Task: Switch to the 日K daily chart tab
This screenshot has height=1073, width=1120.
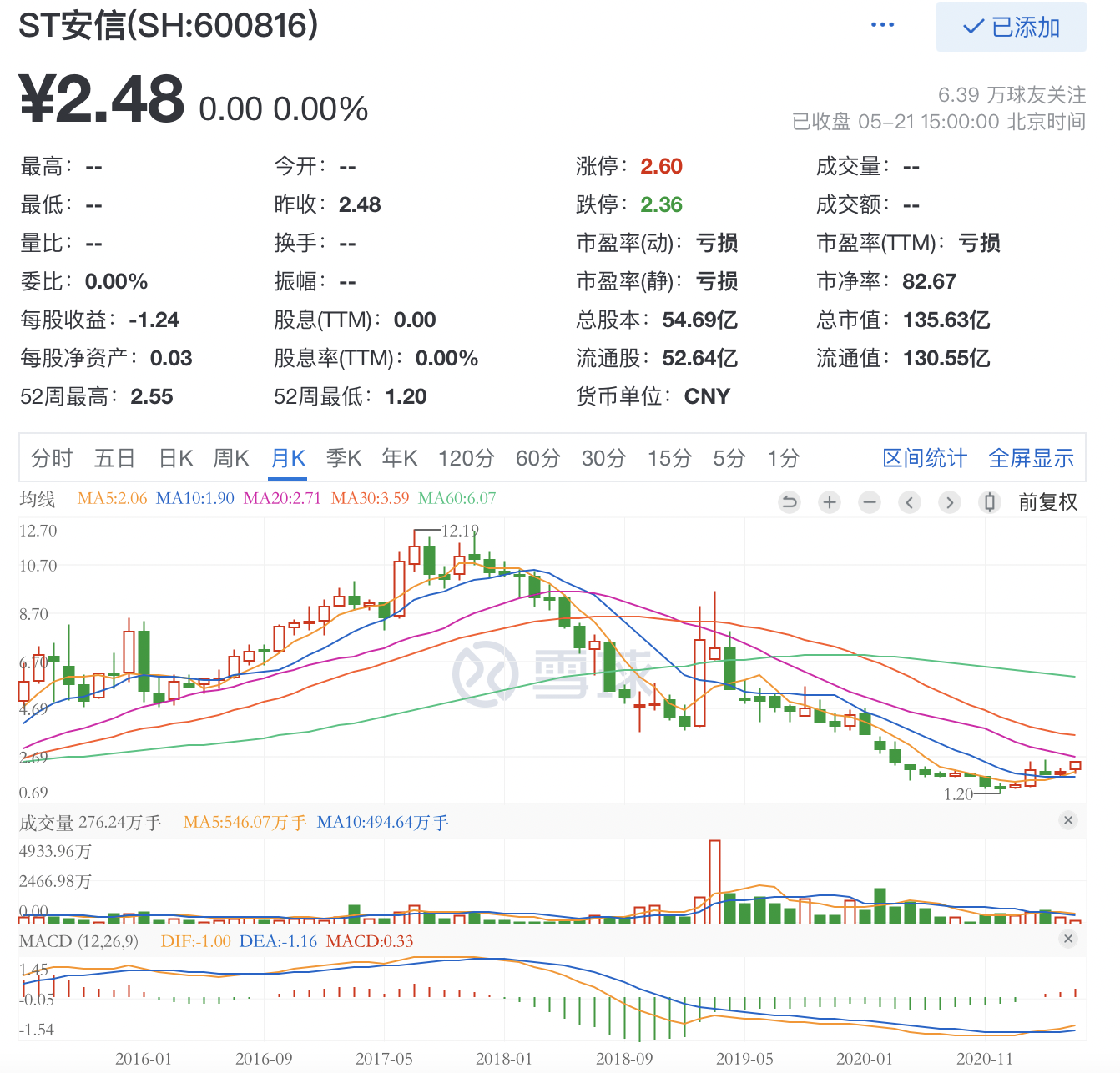Action: click(176, 458)
